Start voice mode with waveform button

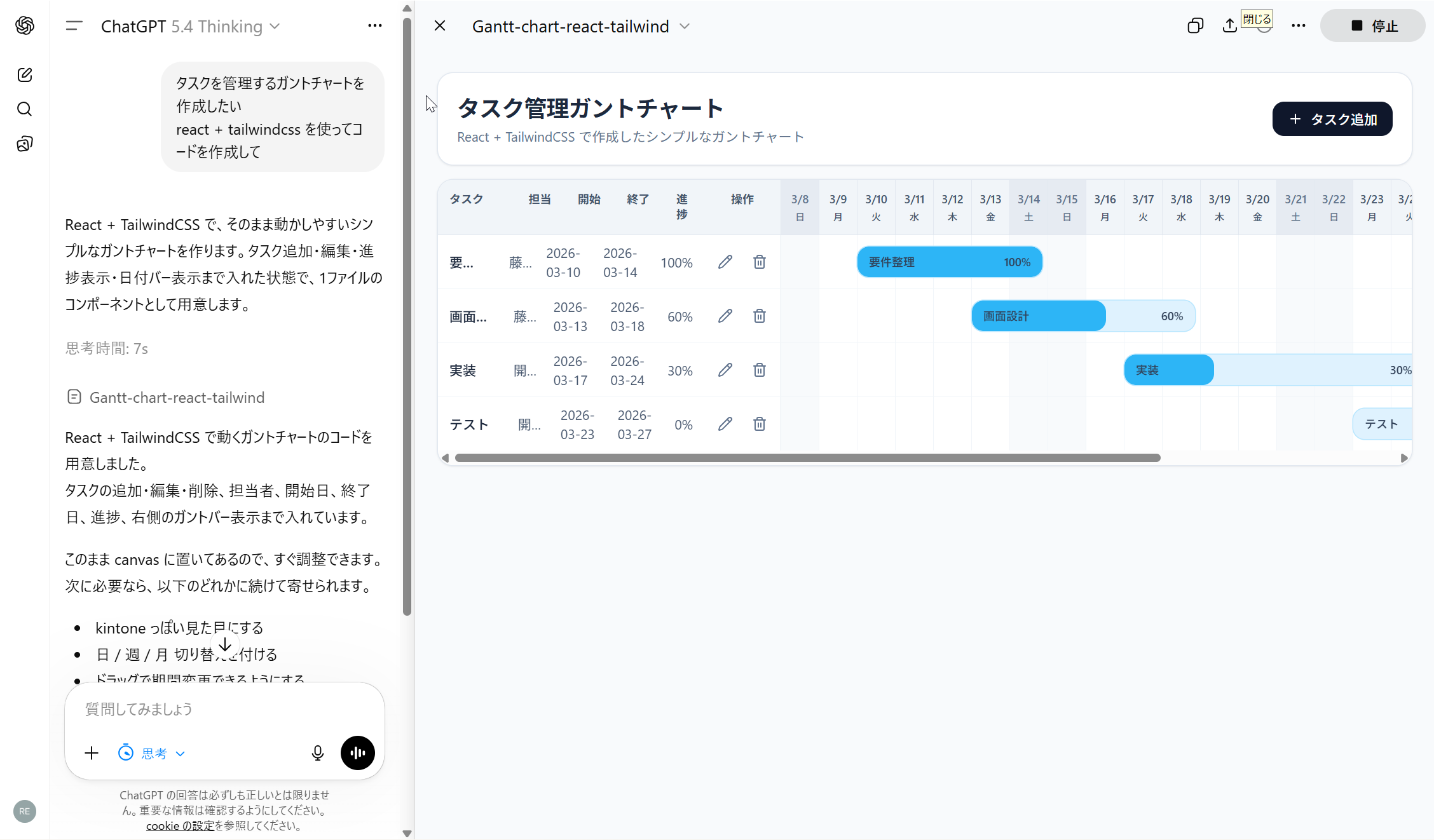tap(358, 754)
